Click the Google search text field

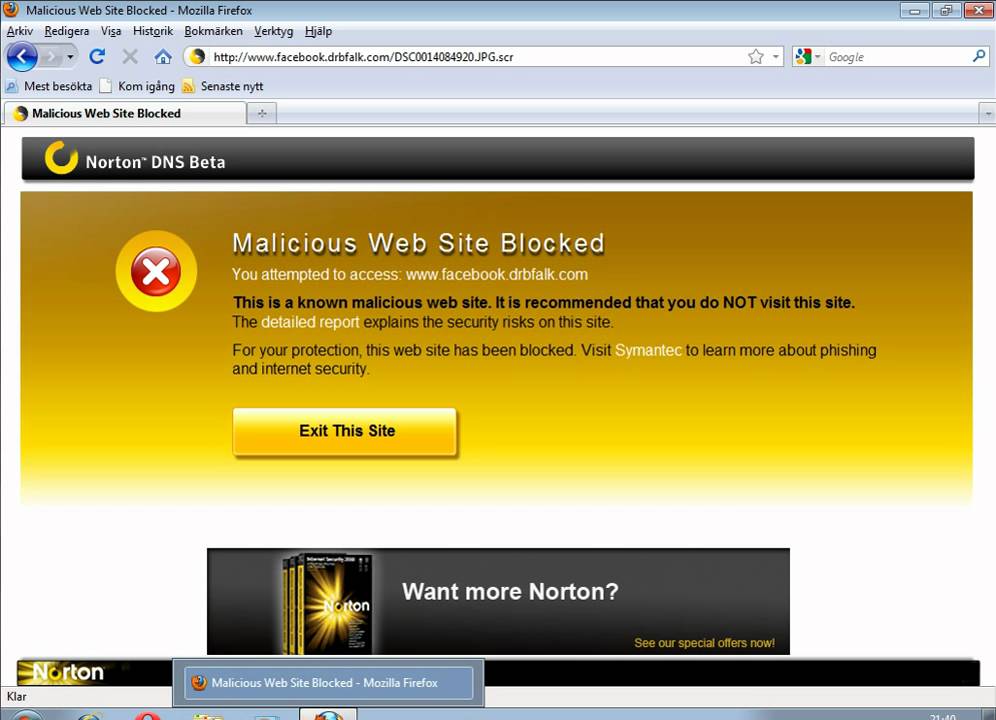point(898,57)
